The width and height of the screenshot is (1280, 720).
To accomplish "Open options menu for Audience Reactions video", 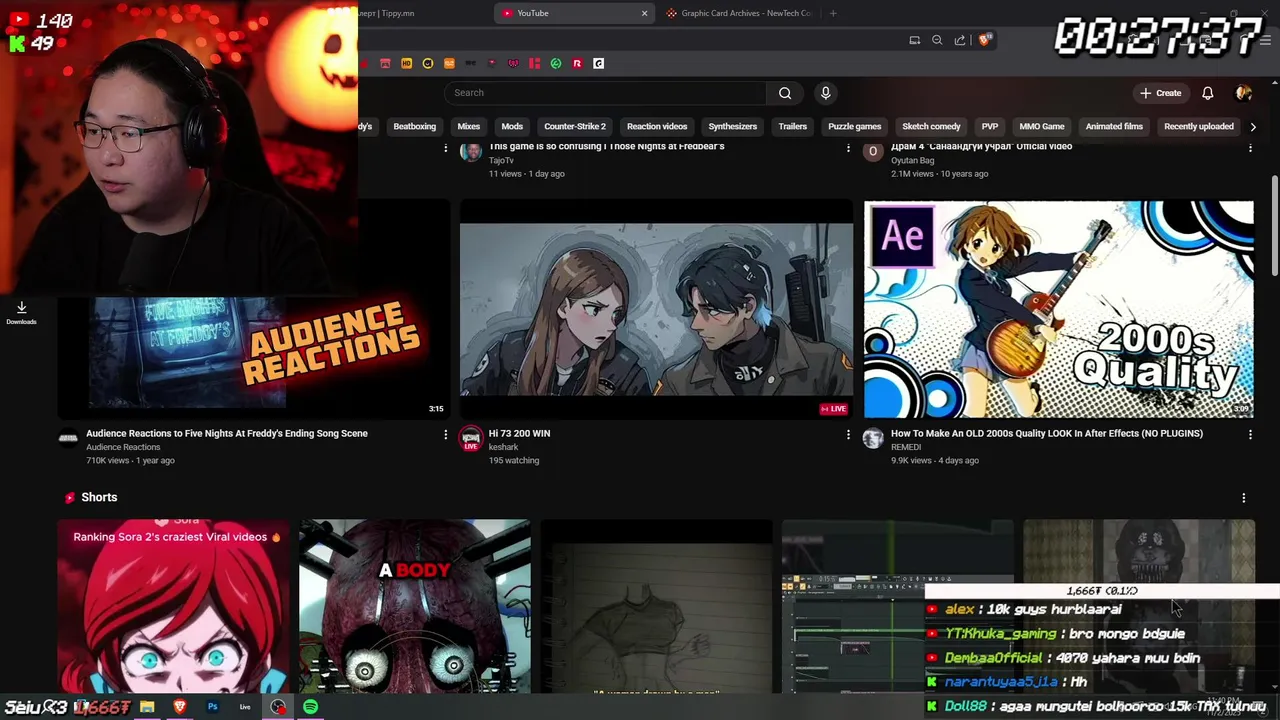I will 445,434.
